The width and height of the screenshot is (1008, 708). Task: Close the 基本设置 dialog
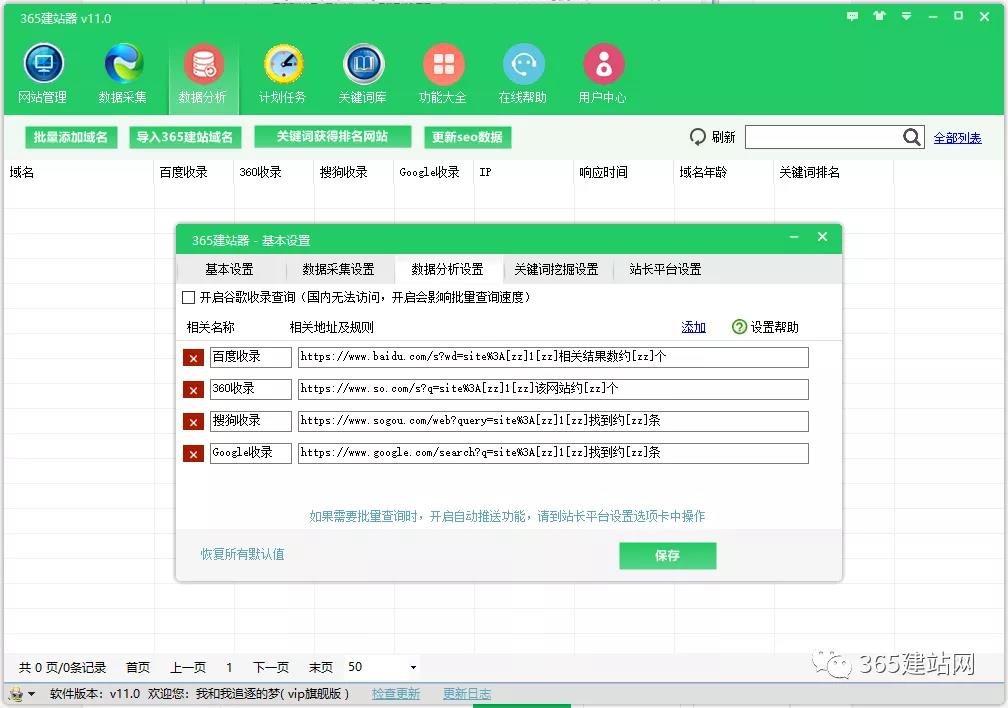tap(822, 237)
